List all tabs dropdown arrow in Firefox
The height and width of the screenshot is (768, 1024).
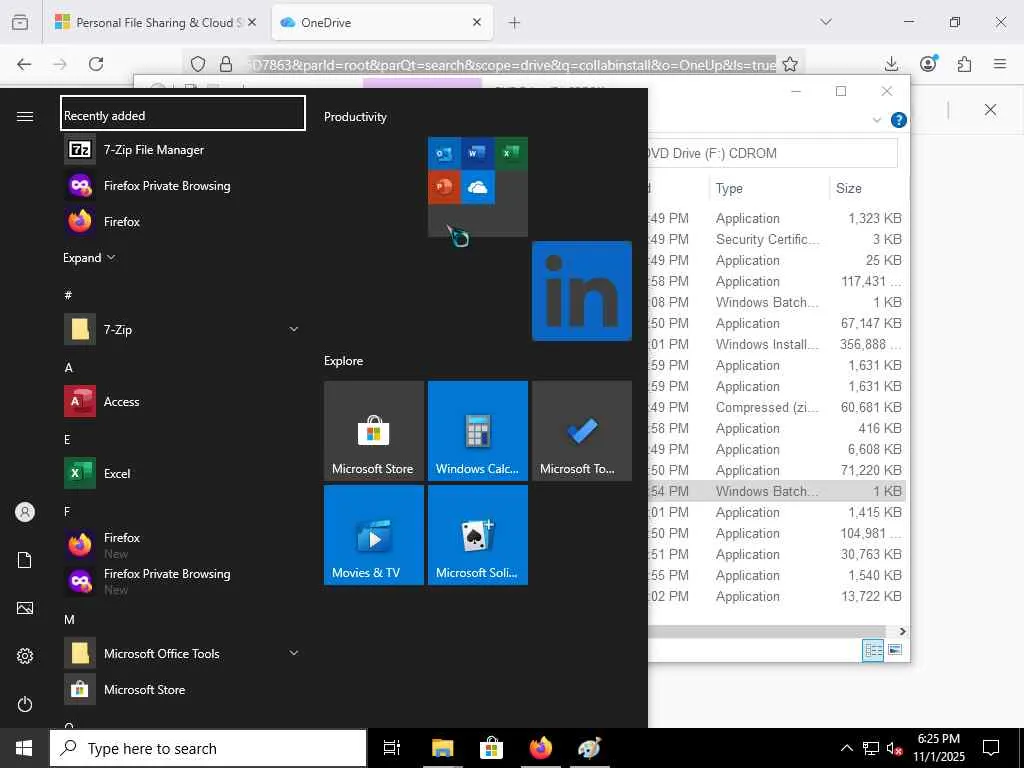pyautogui.click(x=826, y=22)
